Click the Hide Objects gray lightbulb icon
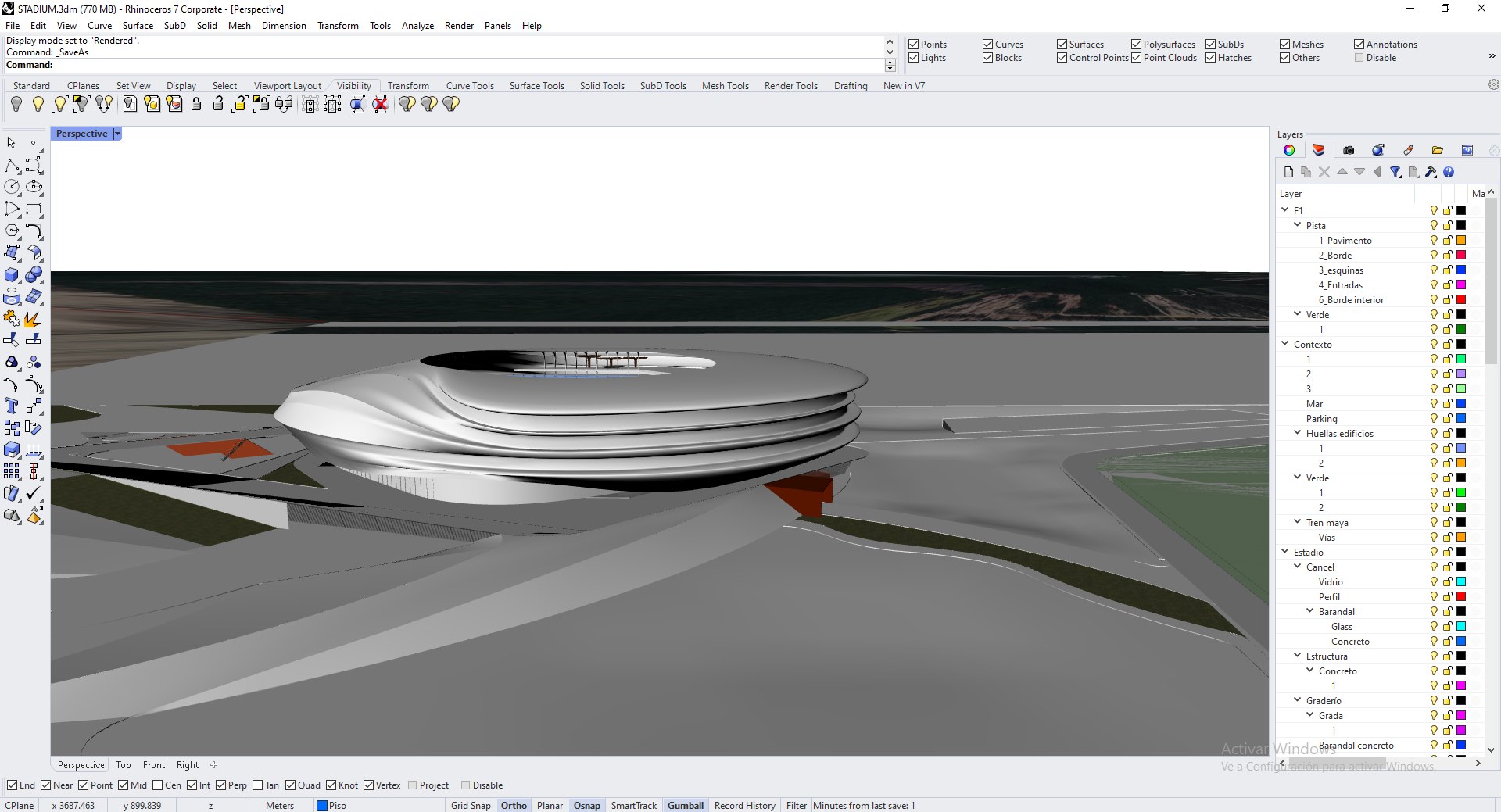1501x812 pixels. pos(16,104)
